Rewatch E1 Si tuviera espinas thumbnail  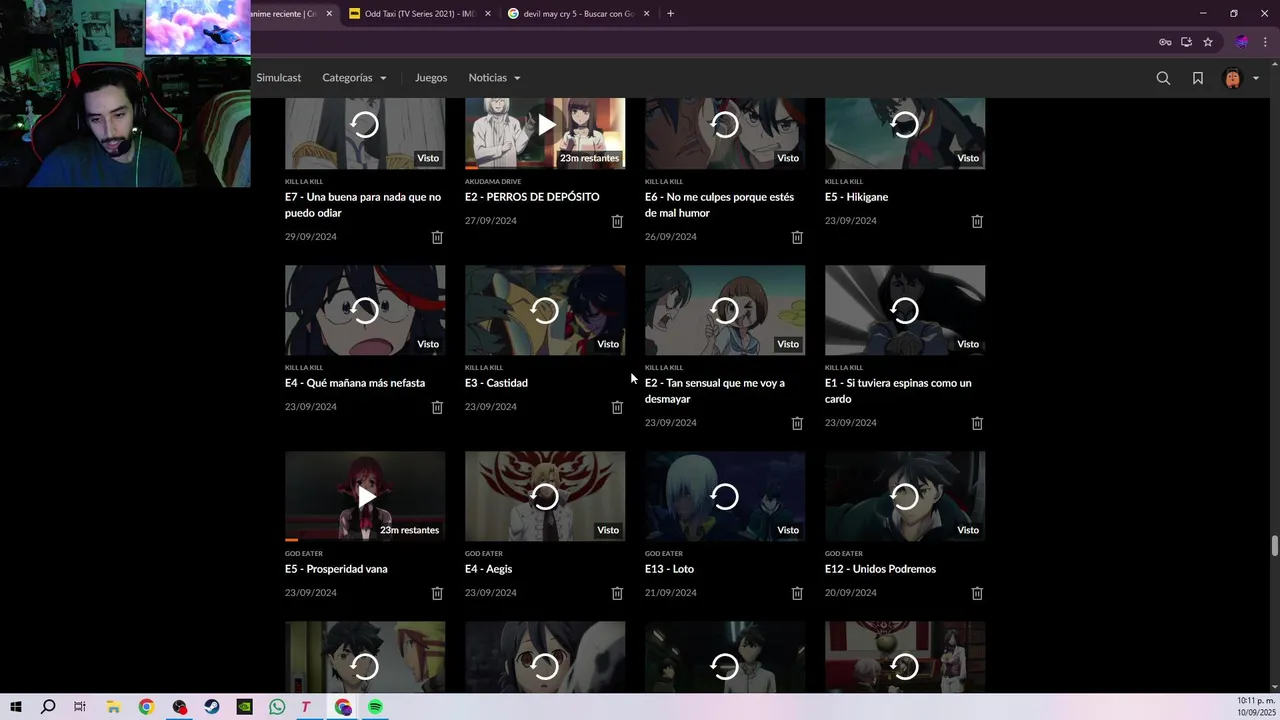click(x=905, y=310)
